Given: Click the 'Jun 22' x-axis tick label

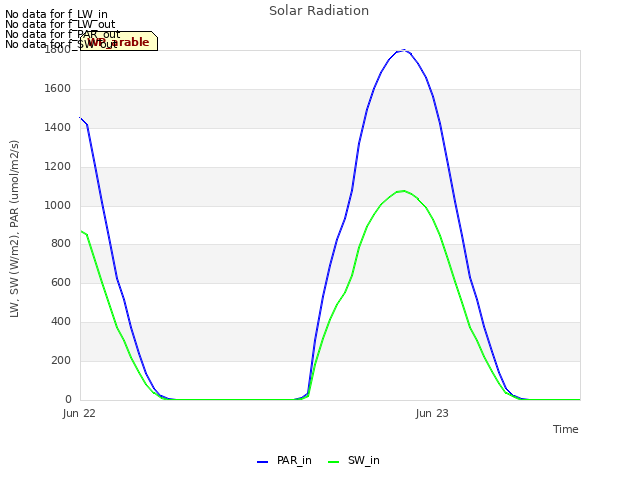Looking at the screenshot, I should tap(79, 413).
